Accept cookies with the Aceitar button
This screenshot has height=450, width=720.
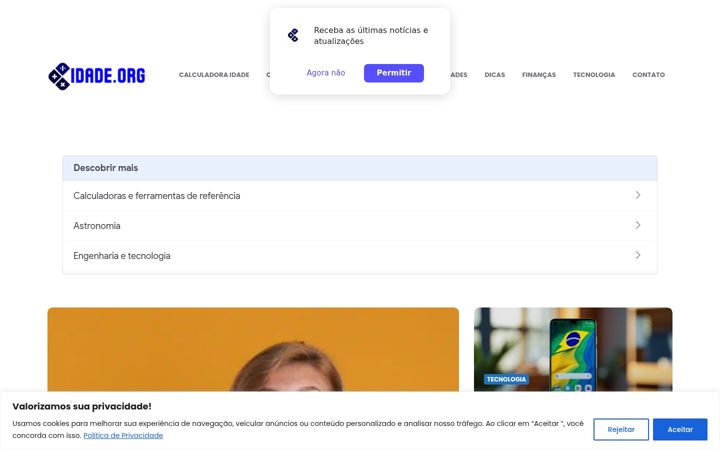(680, 429)
